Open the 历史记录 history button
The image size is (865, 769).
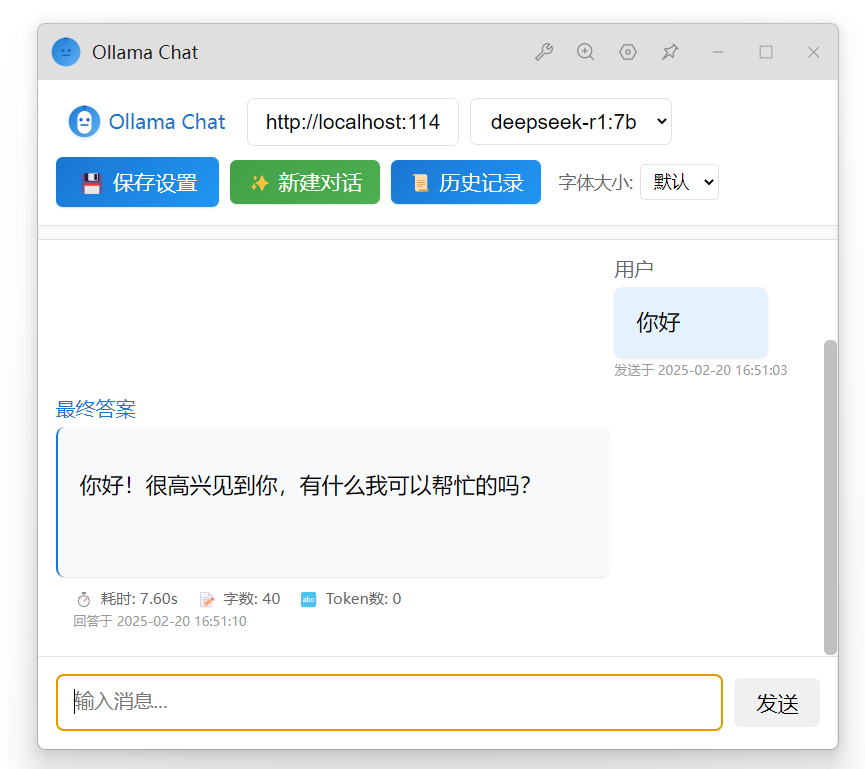(x=466, y=182)
